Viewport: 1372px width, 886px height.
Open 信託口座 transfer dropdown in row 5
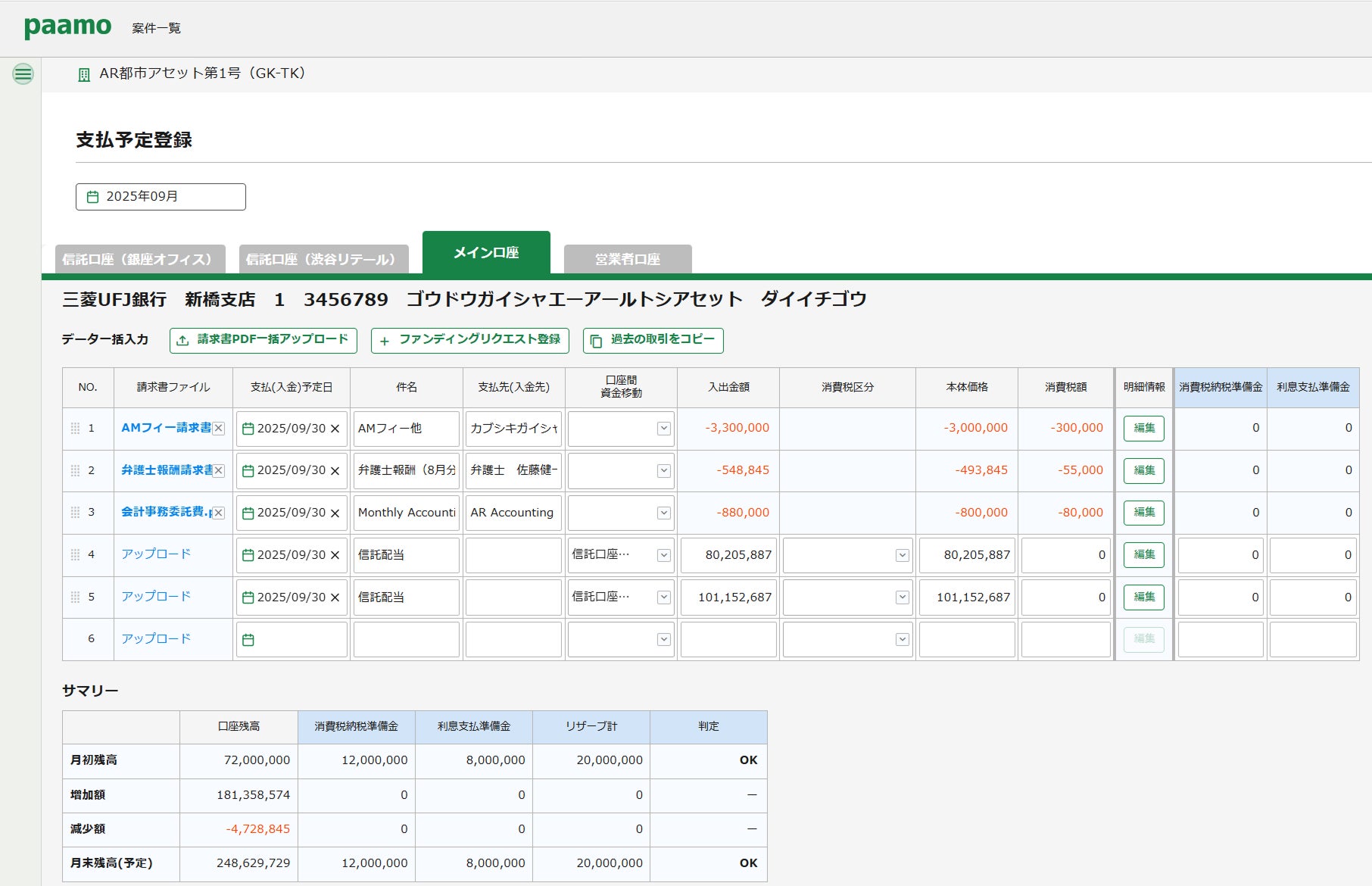point(663,597)
